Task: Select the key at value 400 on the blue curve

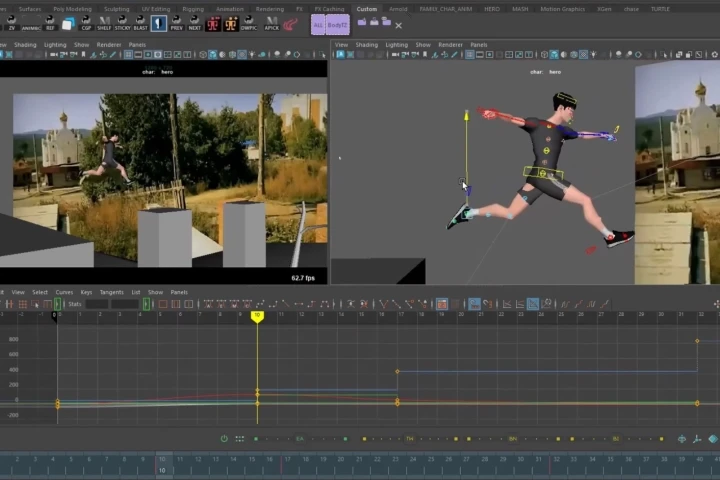Action: click(x=397, y=371)
